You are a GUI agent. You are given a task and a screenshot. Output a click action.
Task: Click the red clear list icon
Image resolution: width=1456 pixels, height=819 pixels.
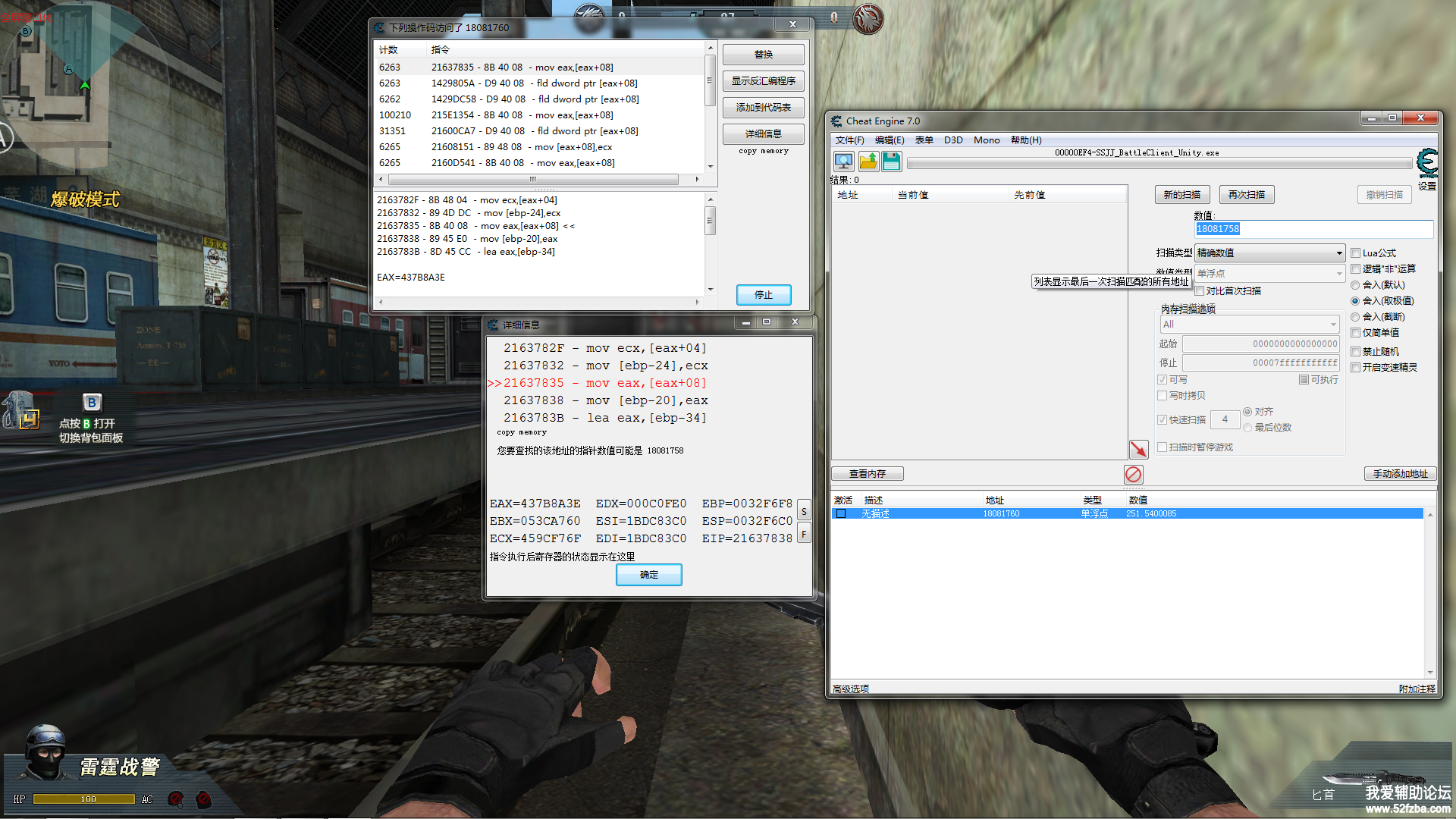pyautogui.click(x=1133, y=475)
